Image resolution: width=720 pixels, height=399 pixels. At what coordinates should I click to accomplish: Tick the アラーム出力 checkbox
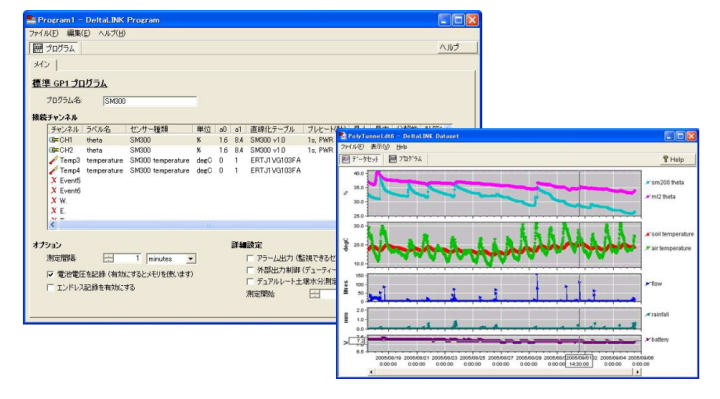[250, 258]
